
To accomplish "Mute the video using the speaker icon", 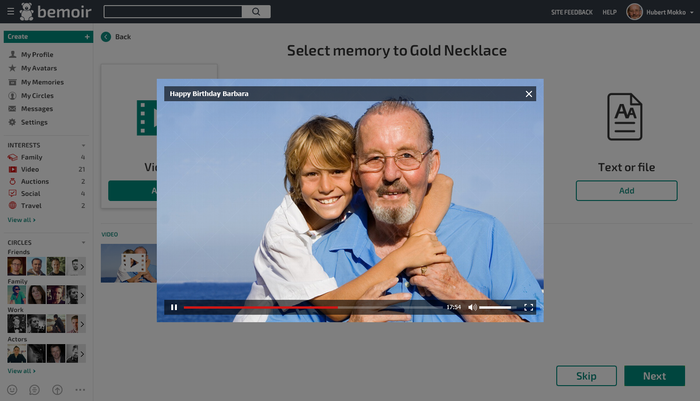I will (x=473, y=307).
